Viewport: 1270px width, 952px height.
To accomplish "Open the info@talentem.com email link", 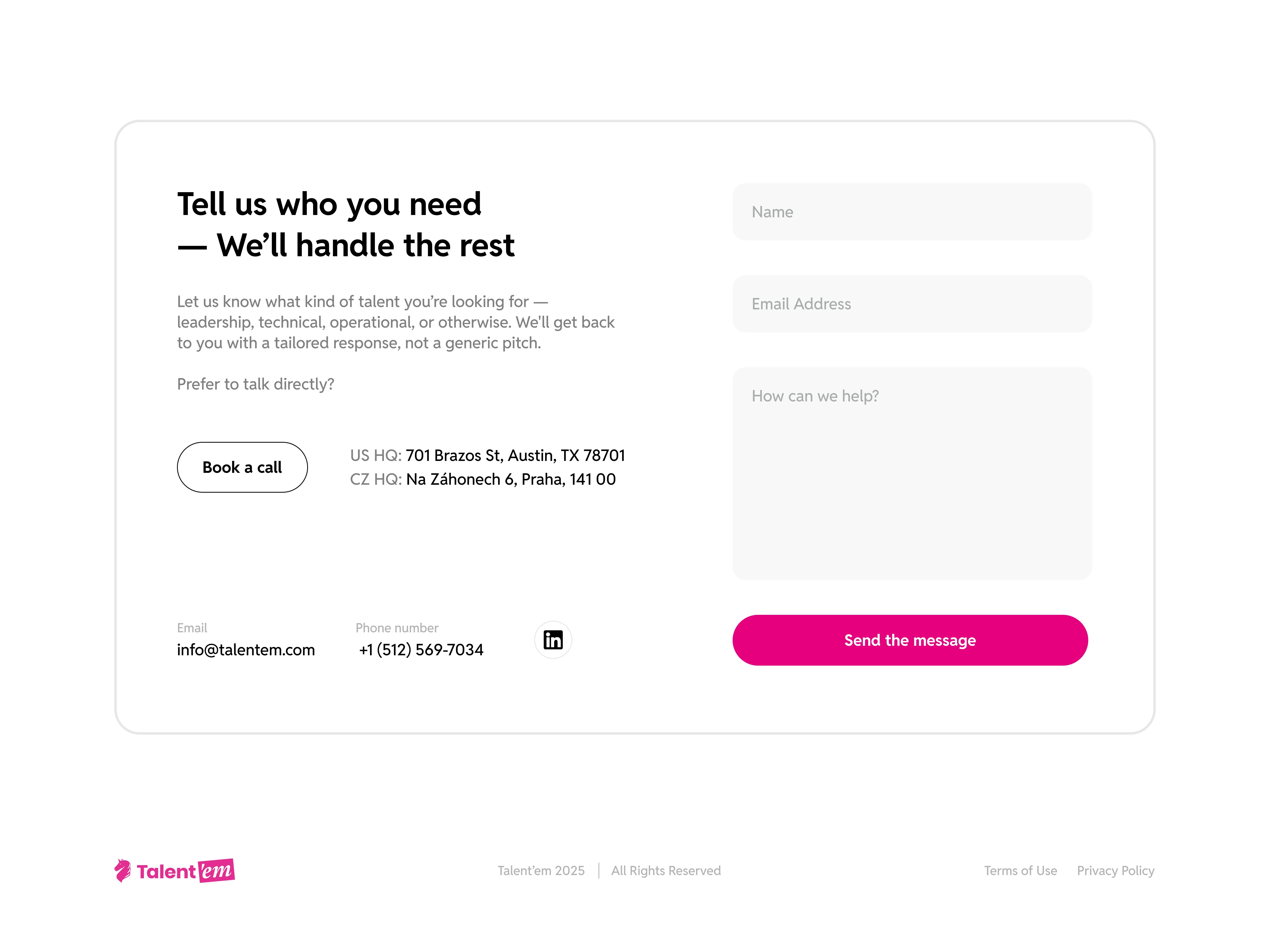I will [x=246, y=650].
